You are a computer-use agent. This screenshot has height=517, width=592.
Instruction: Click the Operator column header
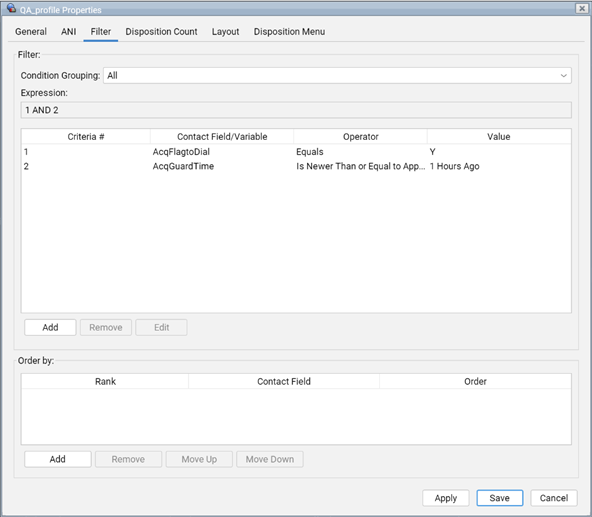[x=361, y=137]
